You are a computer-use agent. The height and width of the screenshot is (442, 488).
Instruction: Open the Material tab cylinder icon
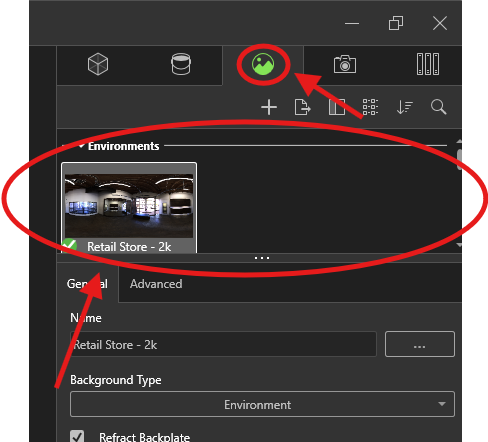tap(181, 64)
